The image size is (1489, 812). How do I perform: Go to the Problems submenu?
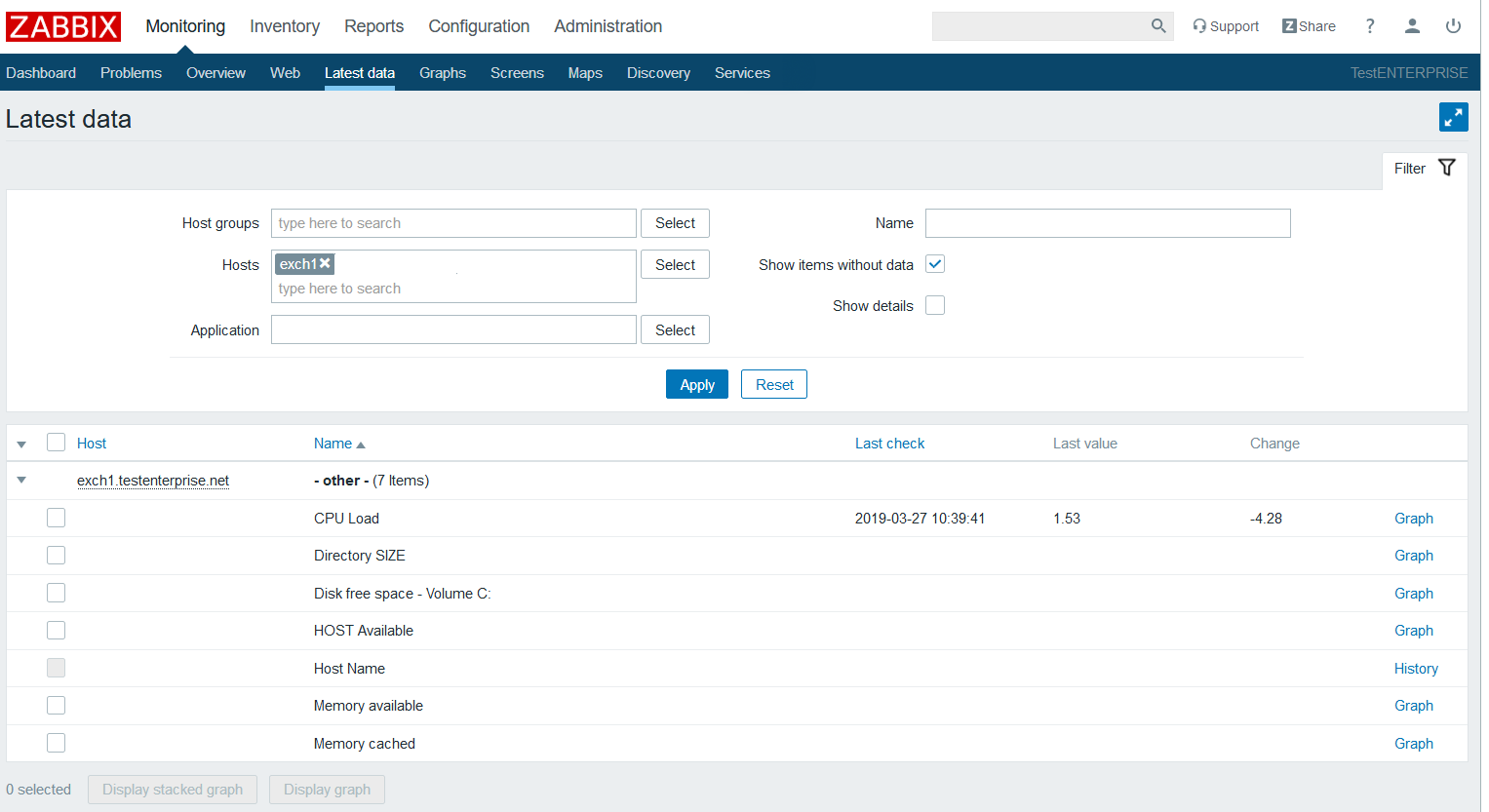click(131, 73)
